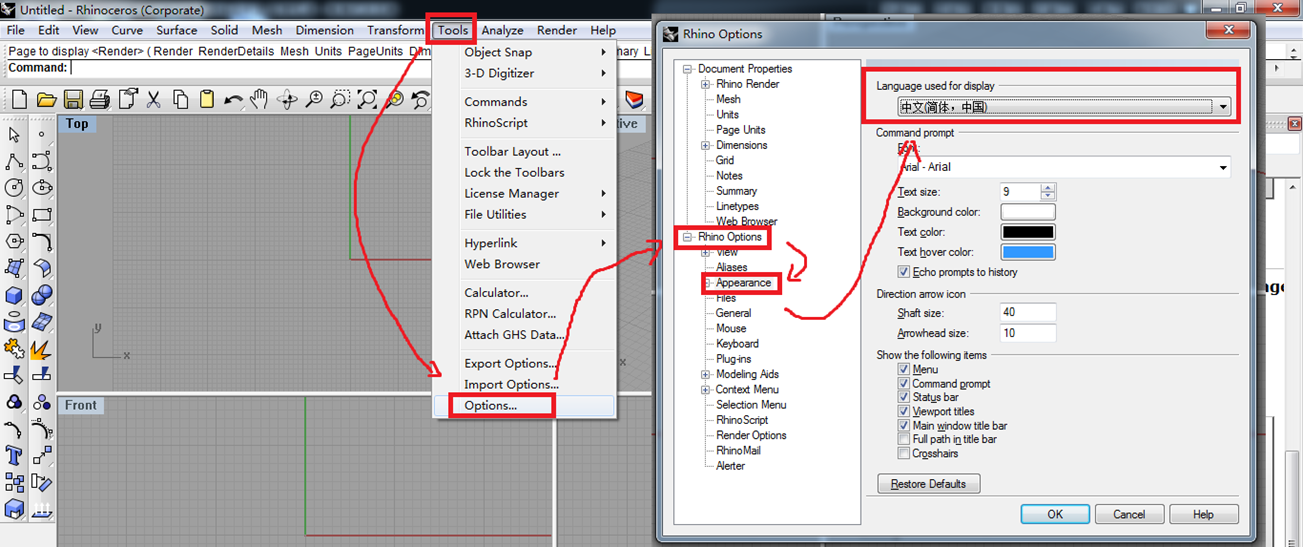Image resolution: width=1303 pixels, height=547 pixels.
Task: Click OK in Rhino Options dialog
Action: click(x=1055, y=514)
